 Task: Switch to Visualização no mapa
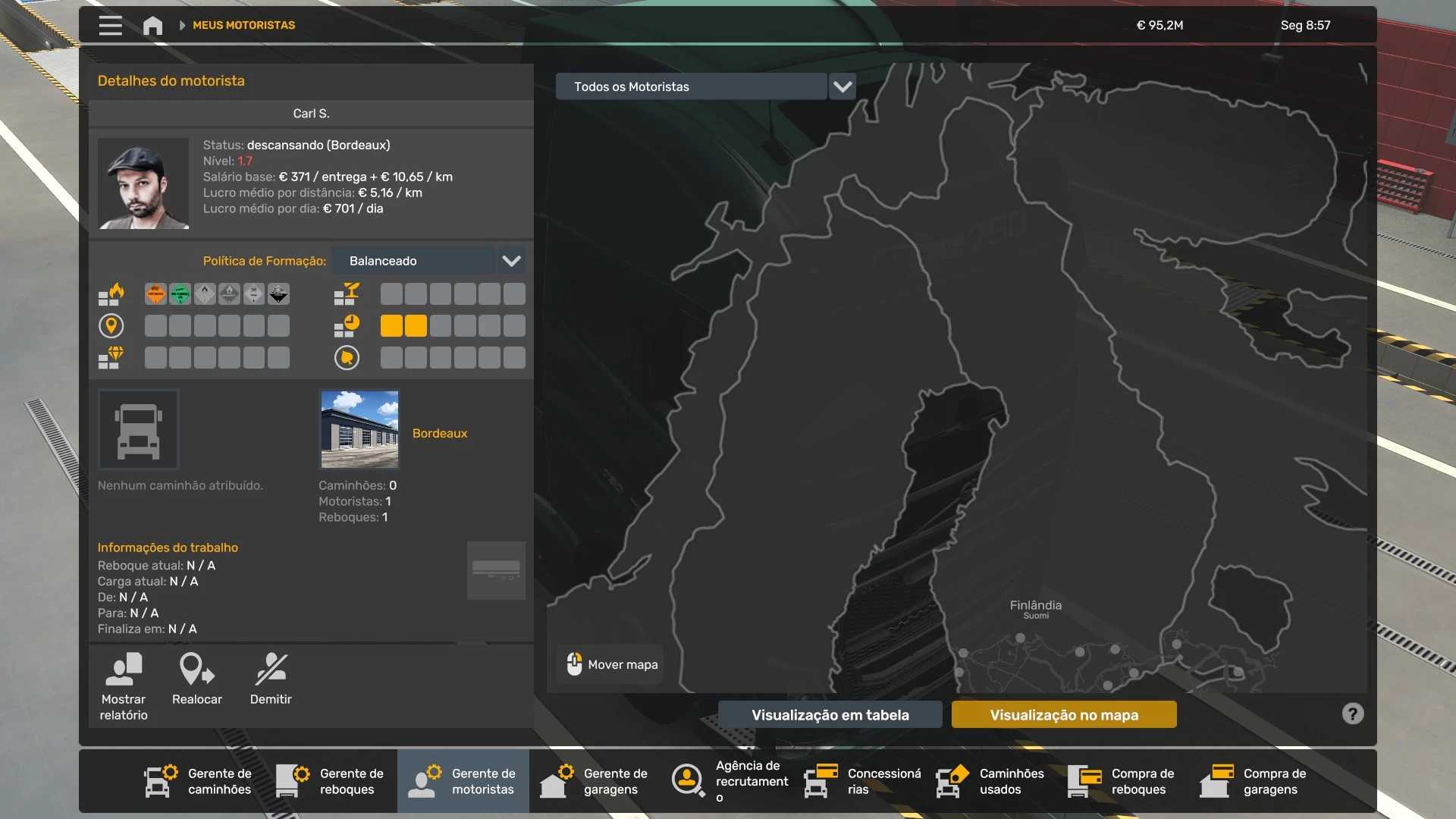1063,714
